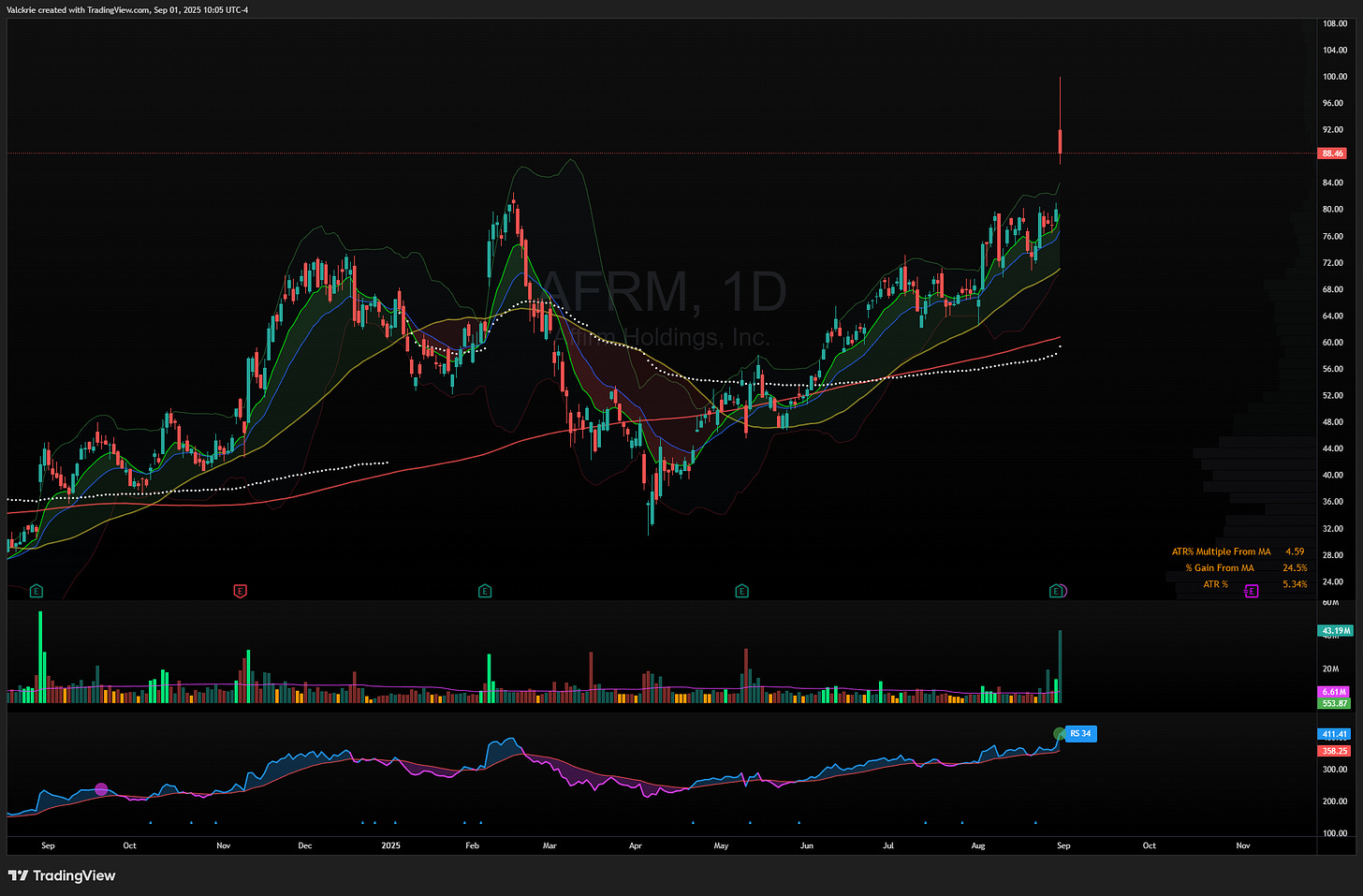
Task: Click the Dec label on time axis
Action: pos(304,845)
